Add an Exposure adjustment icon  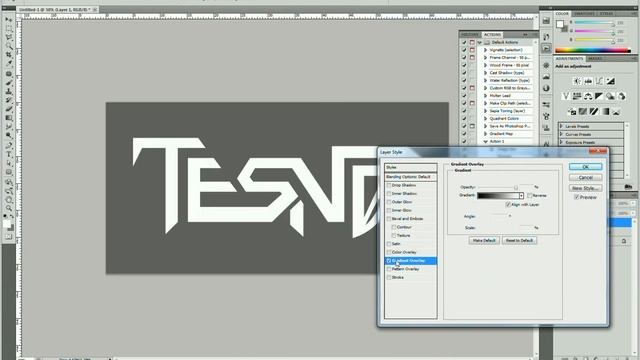611,81
